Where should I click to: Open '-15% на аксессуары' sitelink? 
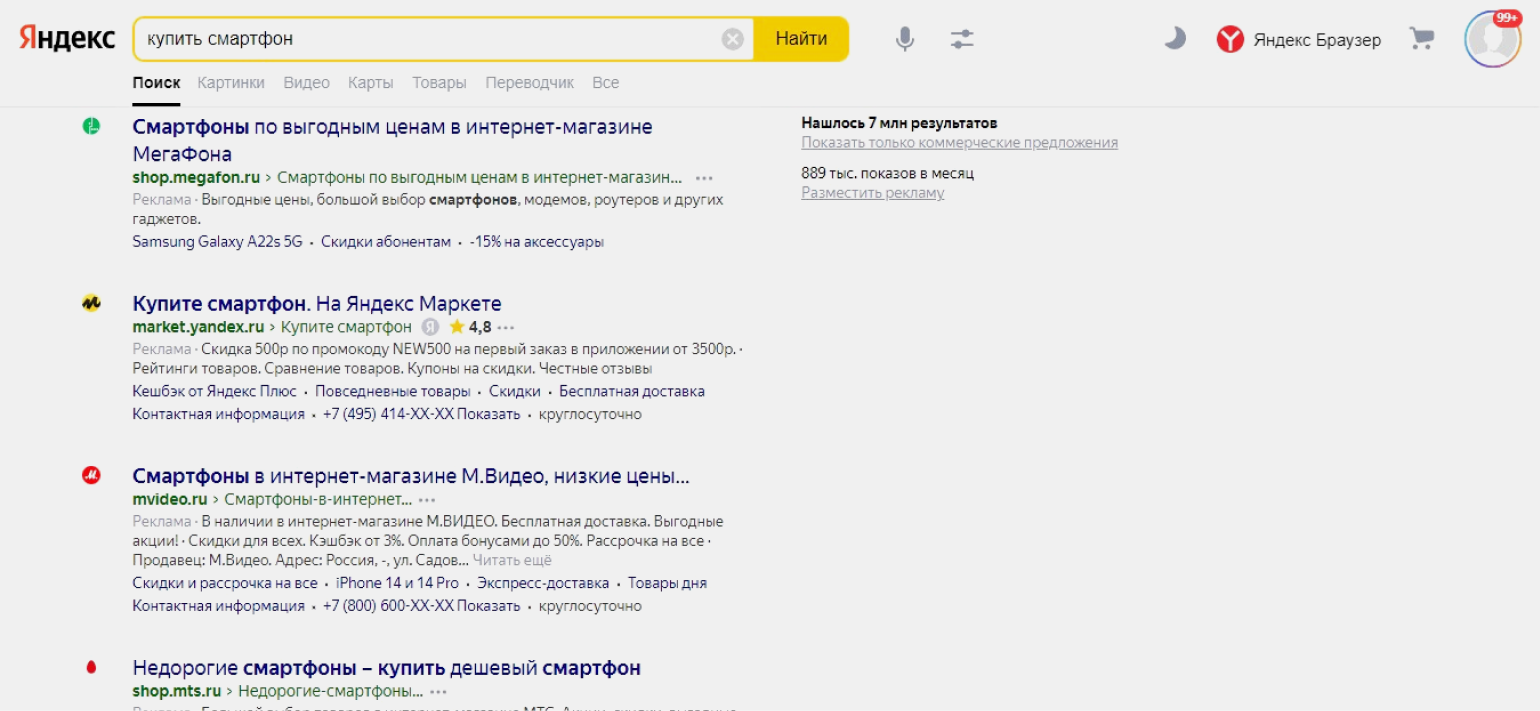pos(537,242)
